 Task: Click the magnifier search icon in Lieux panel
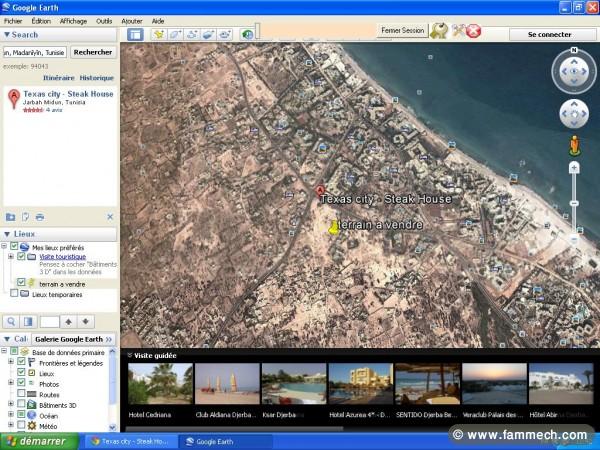click(11, 321)
